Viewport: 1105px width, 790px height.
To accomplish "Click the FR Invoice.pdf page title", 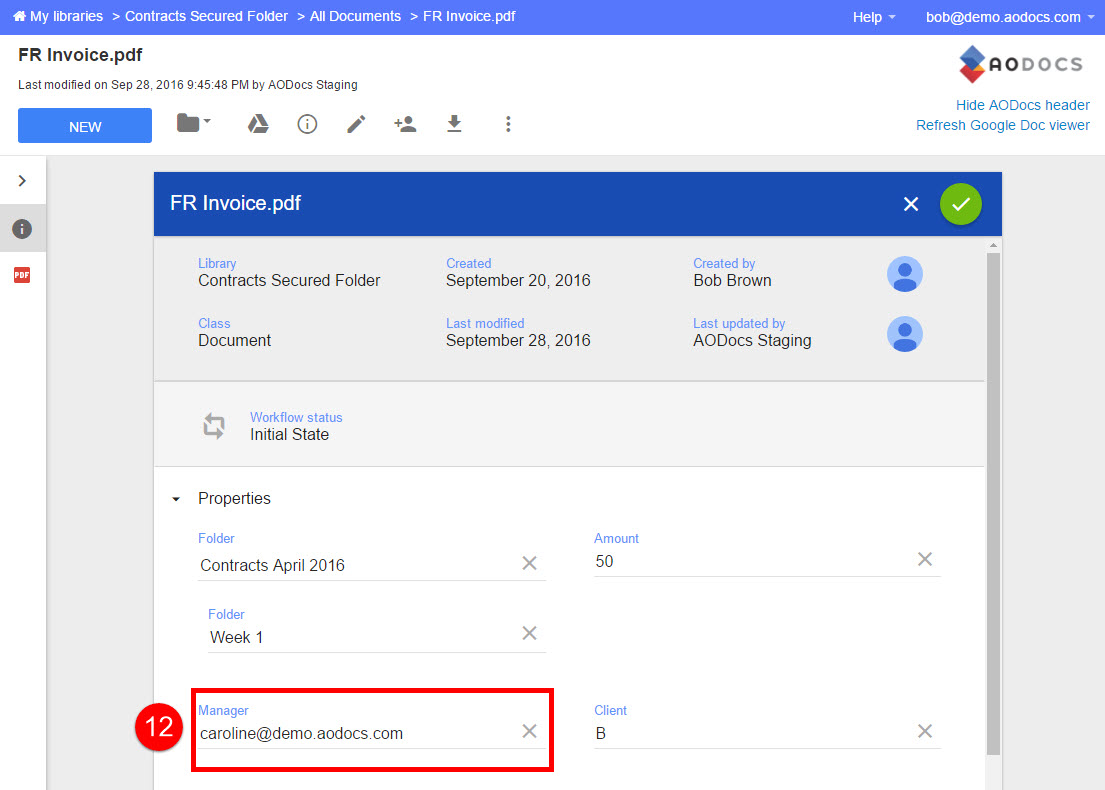I will click(80, 55).
